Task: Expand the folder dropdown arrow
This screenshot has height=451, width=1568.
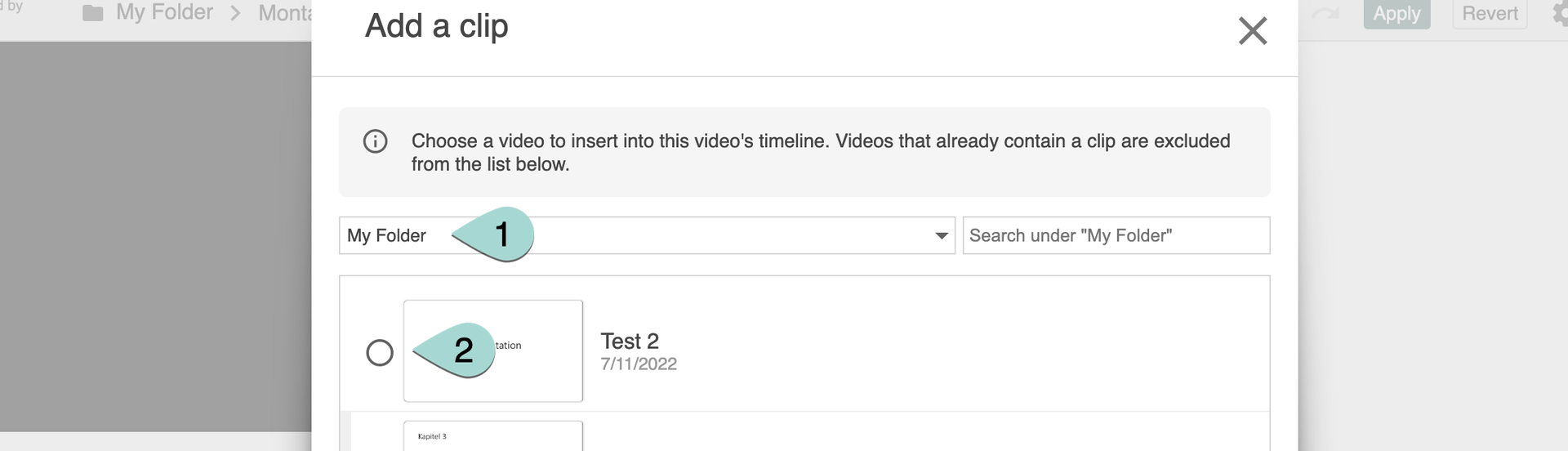Action: (x=941, y=236)
